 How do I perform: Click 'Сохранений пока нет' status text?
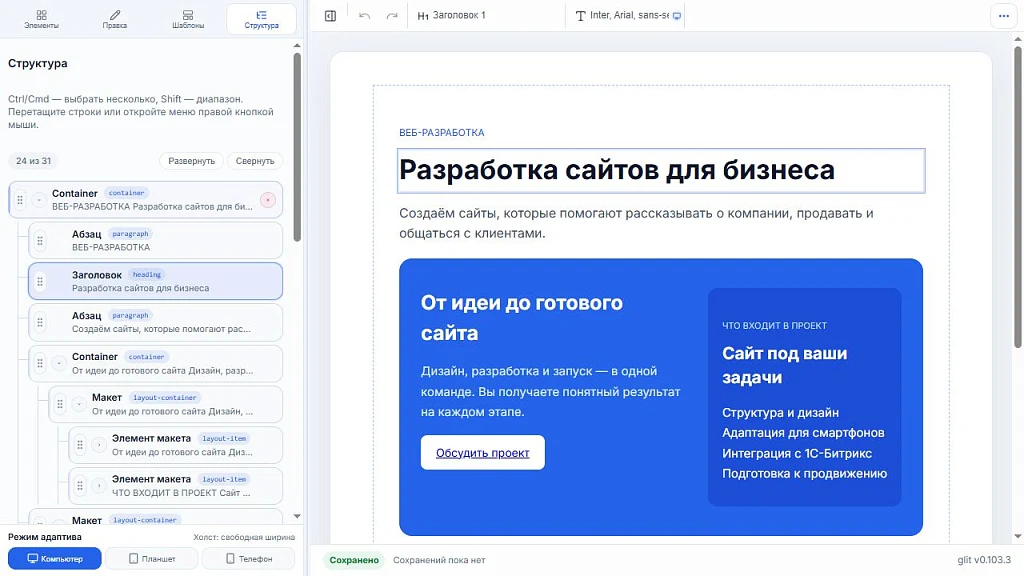point(439,560)
